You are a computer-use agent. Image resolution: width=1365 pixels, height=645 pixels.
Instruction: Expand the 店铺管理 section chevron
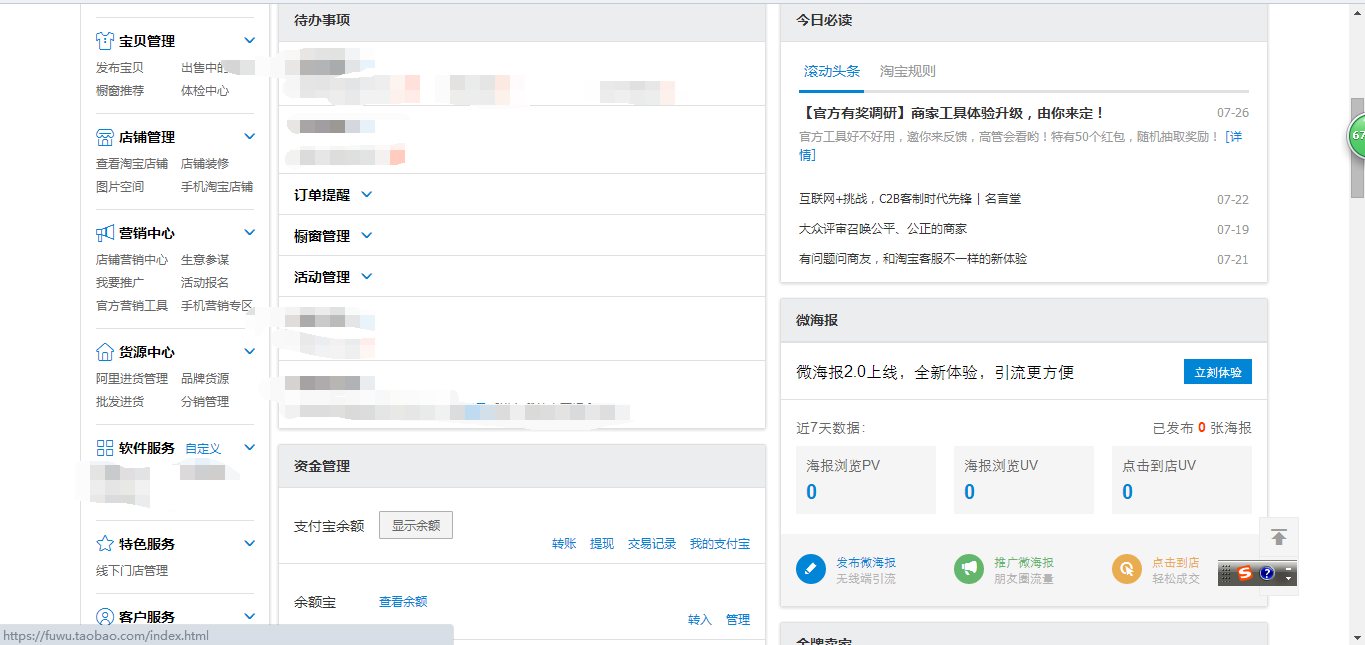pos(250,136)
